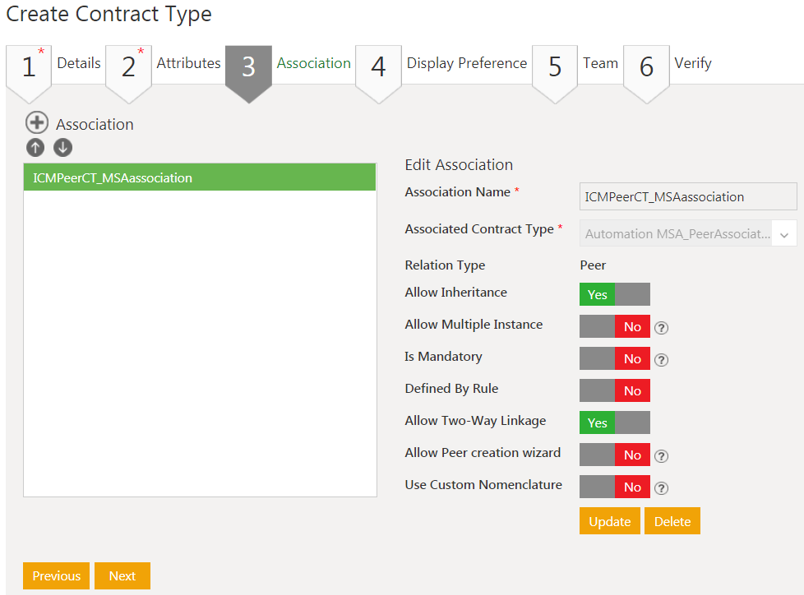Click the Next button
Viewport: 804px width, 595px height.
(122, 576)
